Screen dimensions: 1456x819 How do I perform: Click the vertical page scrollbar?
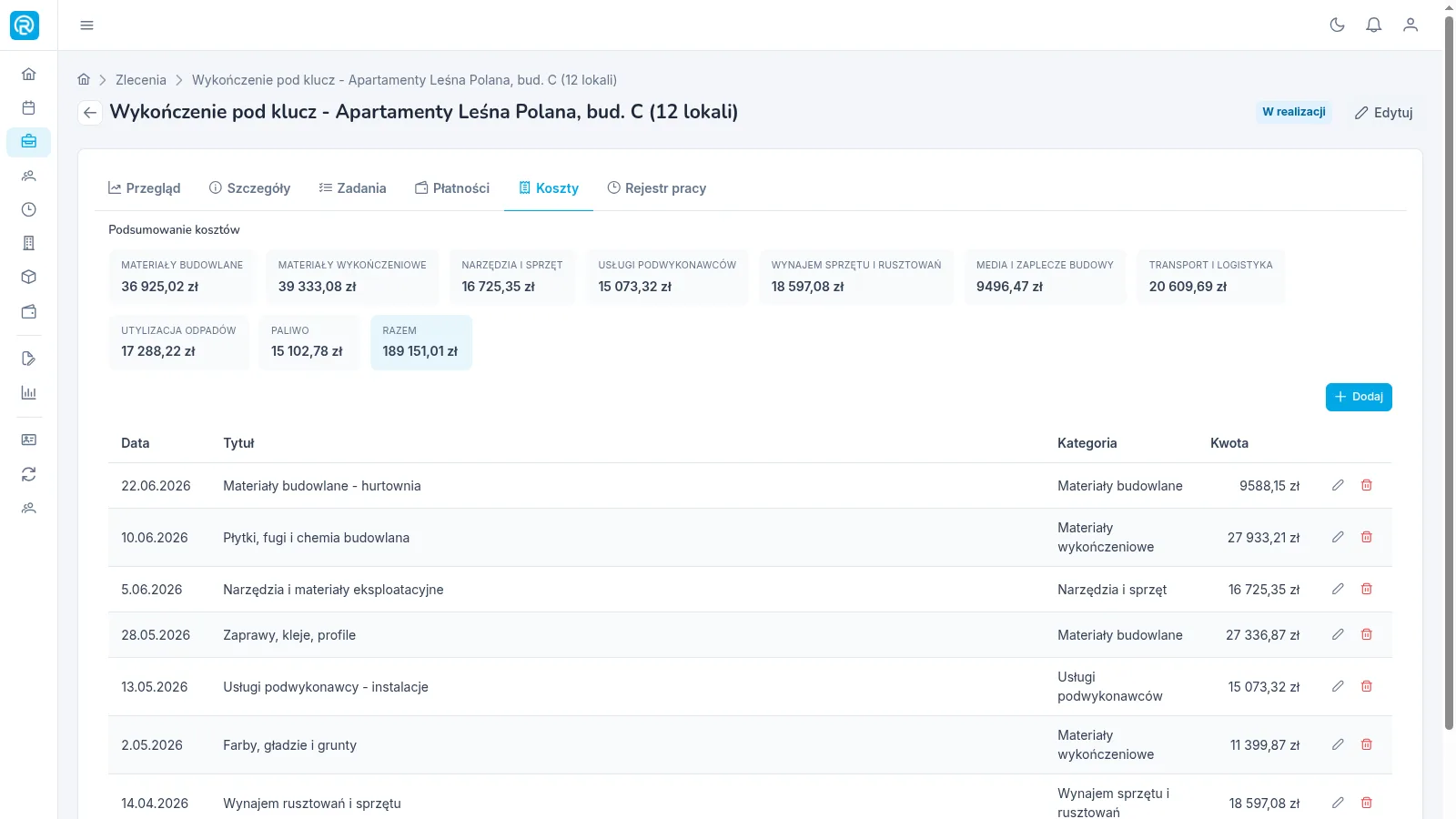1449,373
